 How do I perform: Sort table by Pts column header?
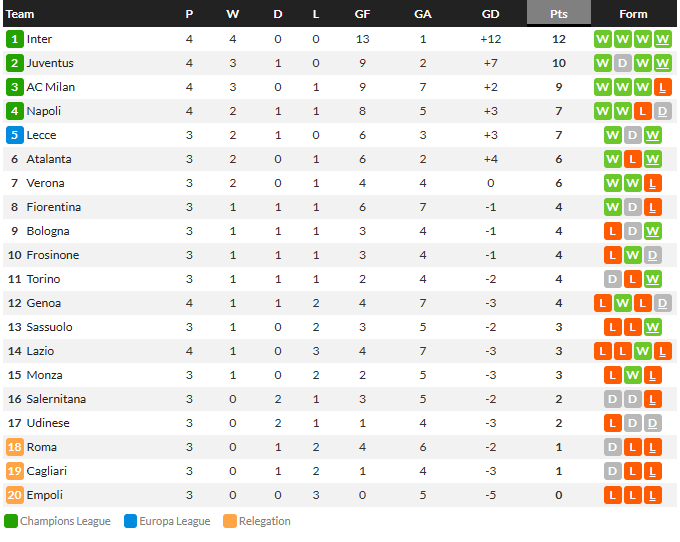pos(559,14)
